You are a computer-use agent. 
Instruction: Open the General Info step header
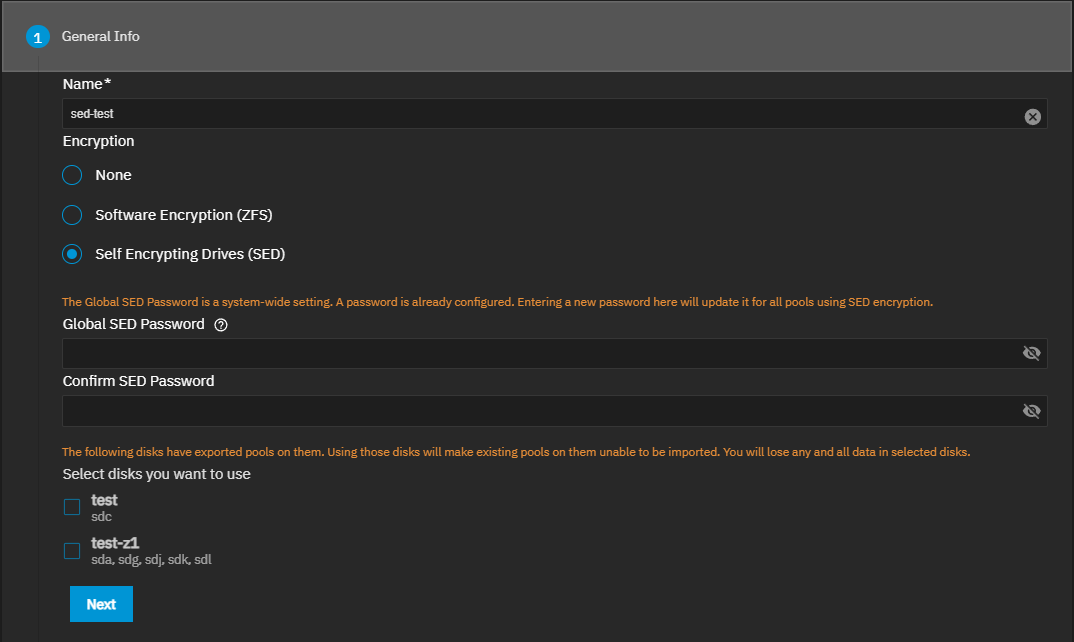tap(101, 37)
